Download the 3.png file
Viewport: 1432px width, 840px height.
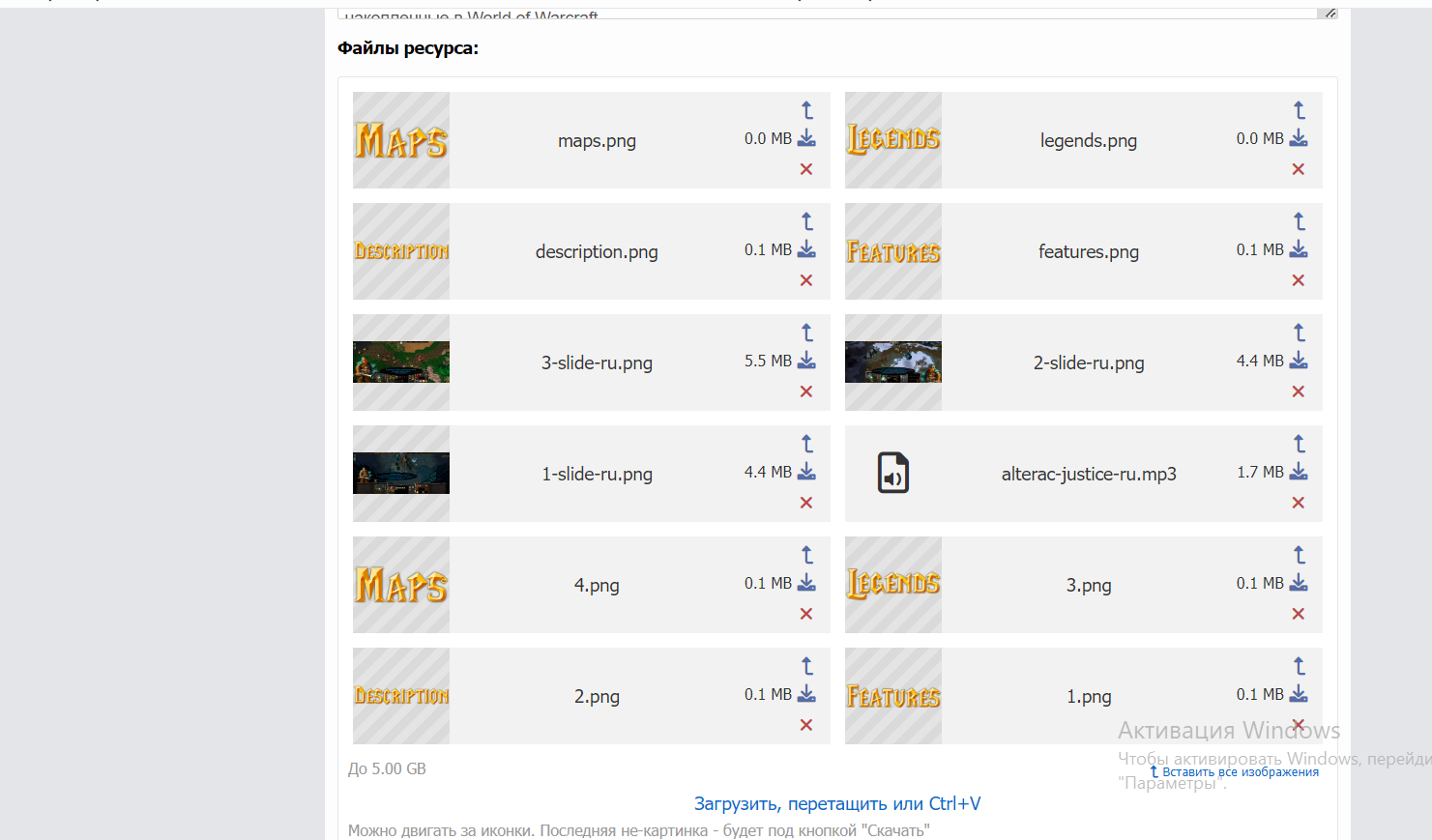[x=1299, y=583]
